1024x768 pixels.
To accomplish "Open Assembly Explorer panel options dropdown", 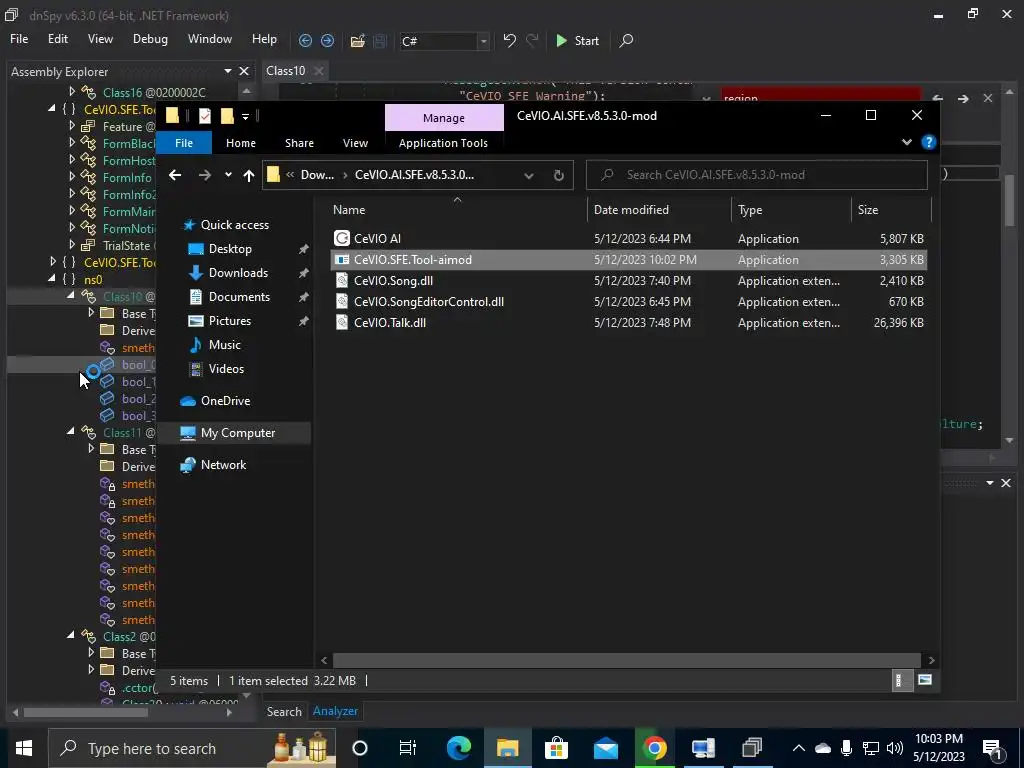I will pyautogui.click(x=228, y=71).
